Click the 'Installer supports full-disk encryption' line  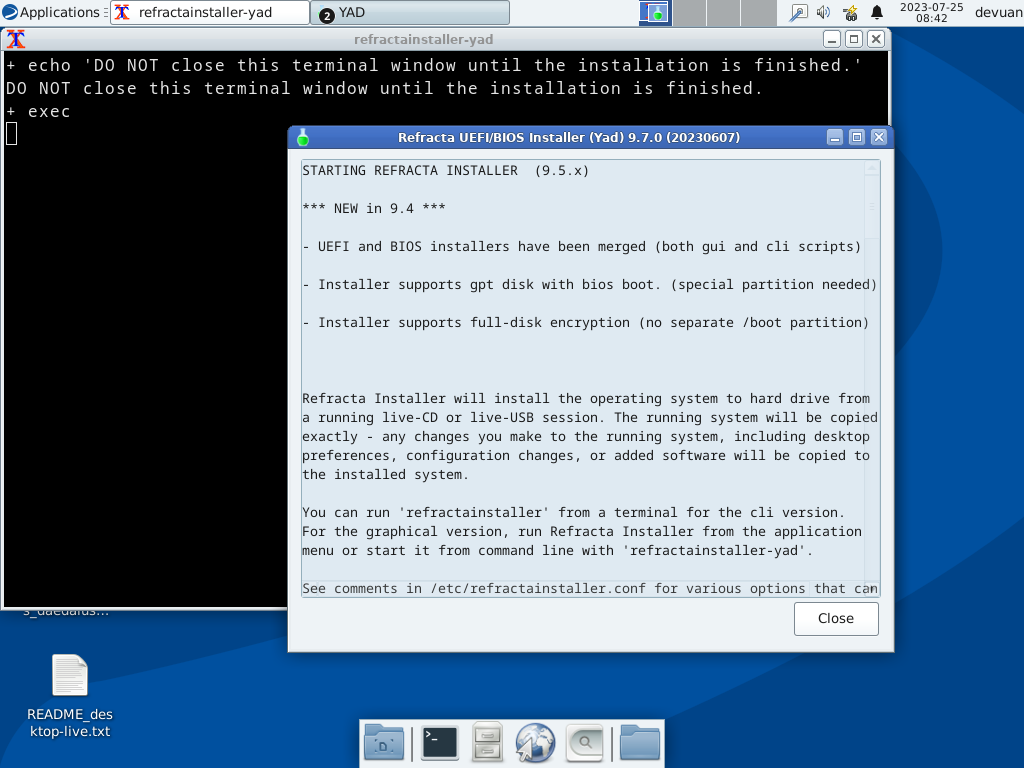586,322
